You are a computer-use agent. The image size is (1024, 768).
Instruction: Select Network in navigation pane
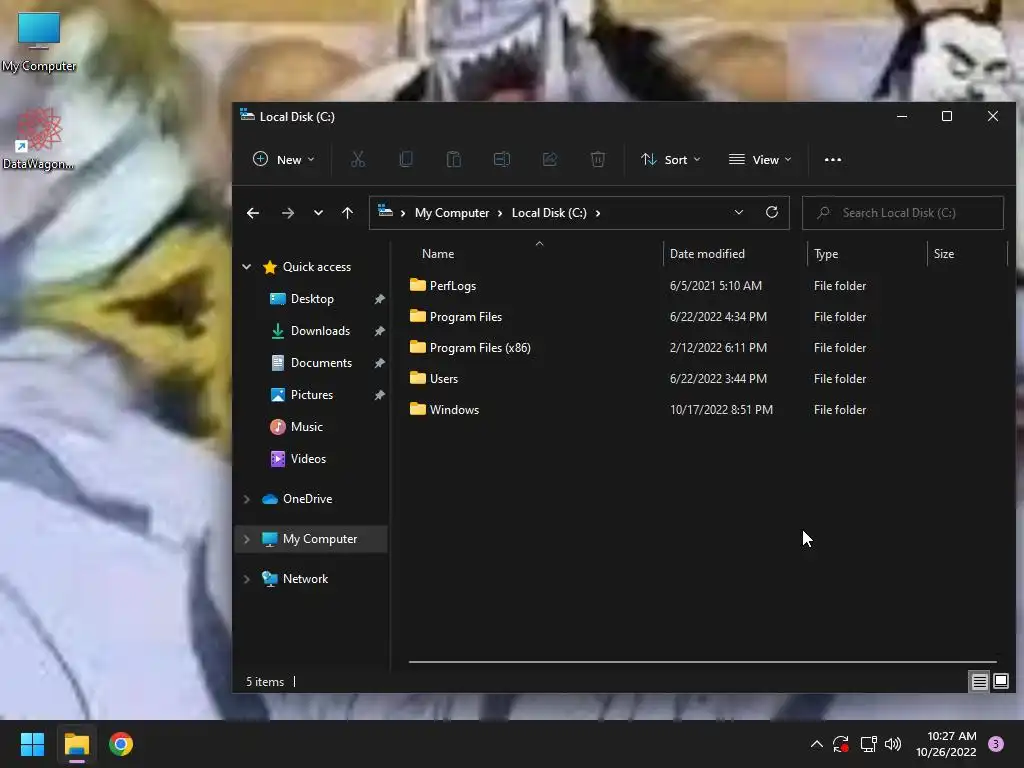coord(305,579)
